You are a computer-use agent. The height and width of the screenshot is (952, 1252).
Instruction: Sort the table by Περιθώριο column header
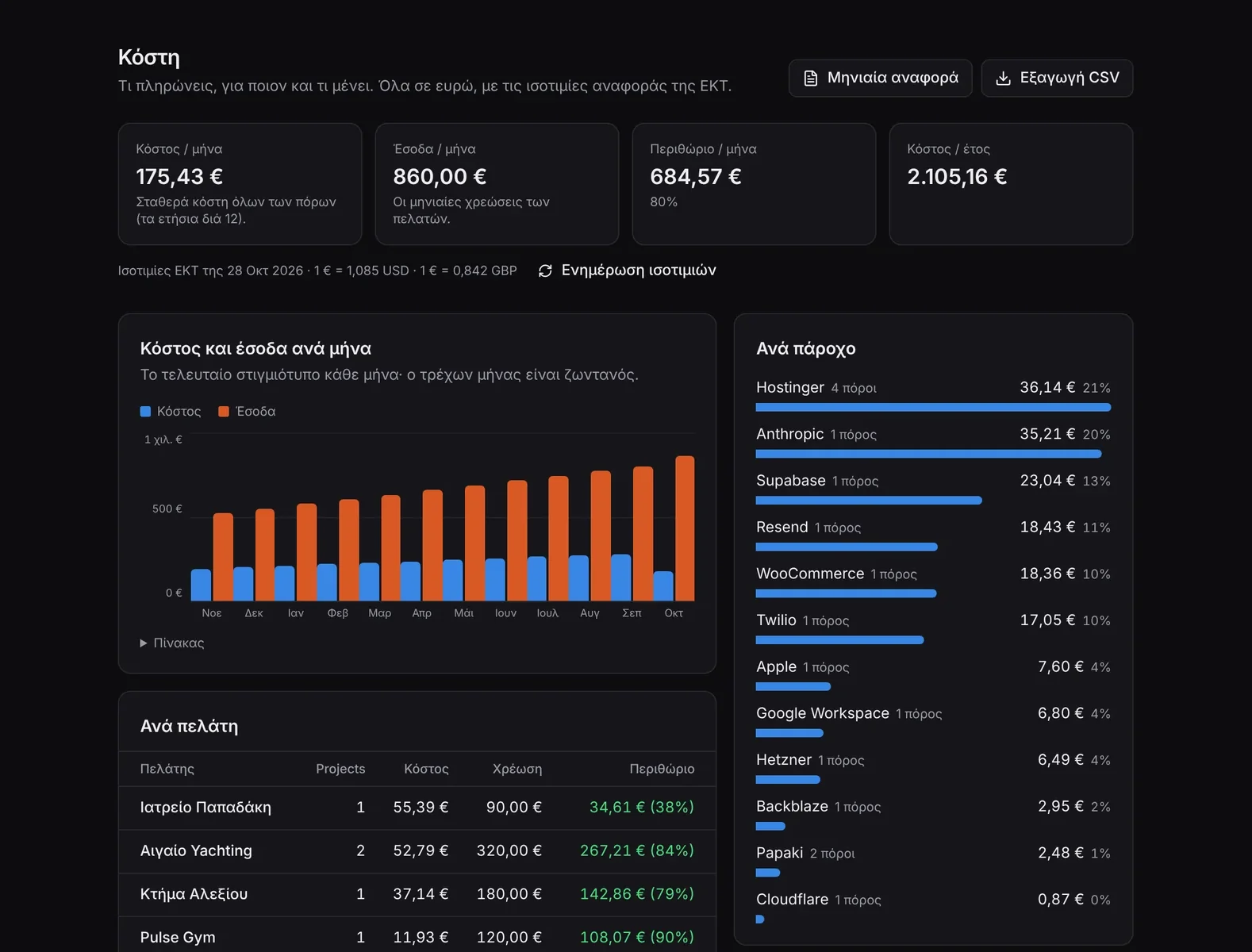point(662,769)
